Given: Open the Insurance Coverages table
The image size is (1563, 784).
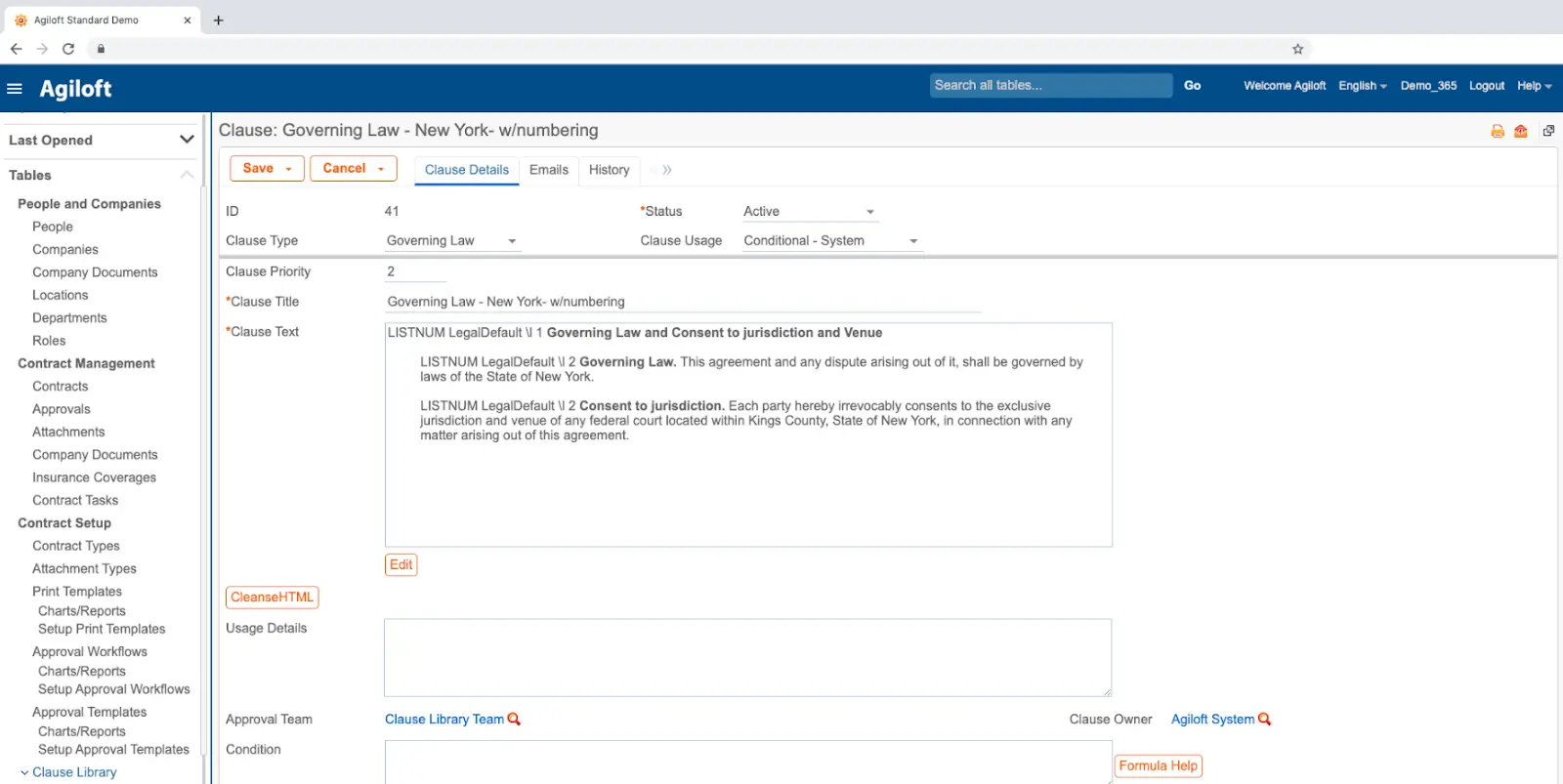Looking at the screenshot, I should coord(95,477).
